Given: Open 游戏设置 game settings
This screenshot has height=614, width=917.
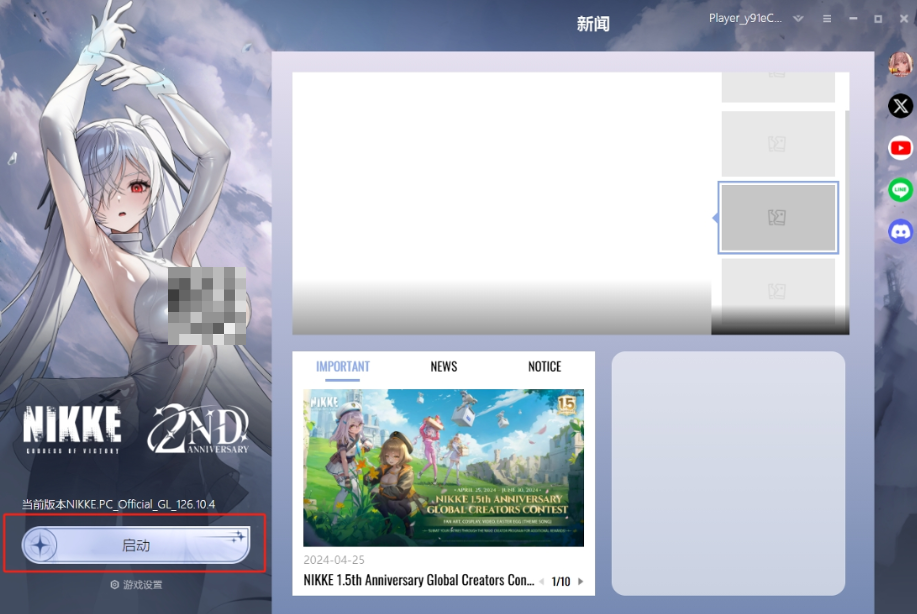Looking at the screenshot, I should point(136,585).
